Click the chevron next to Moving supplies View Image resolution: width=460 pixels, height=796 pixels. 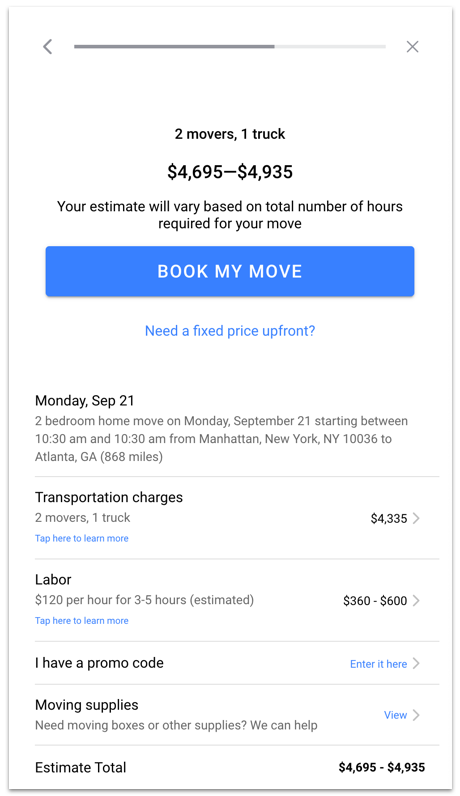pyautogui.click(x=416, y=715)
